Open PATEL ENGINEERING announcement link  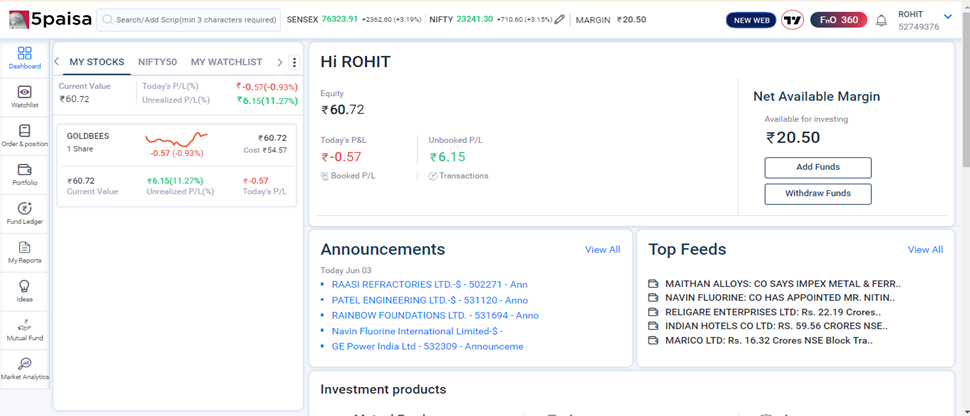(430, 300)
